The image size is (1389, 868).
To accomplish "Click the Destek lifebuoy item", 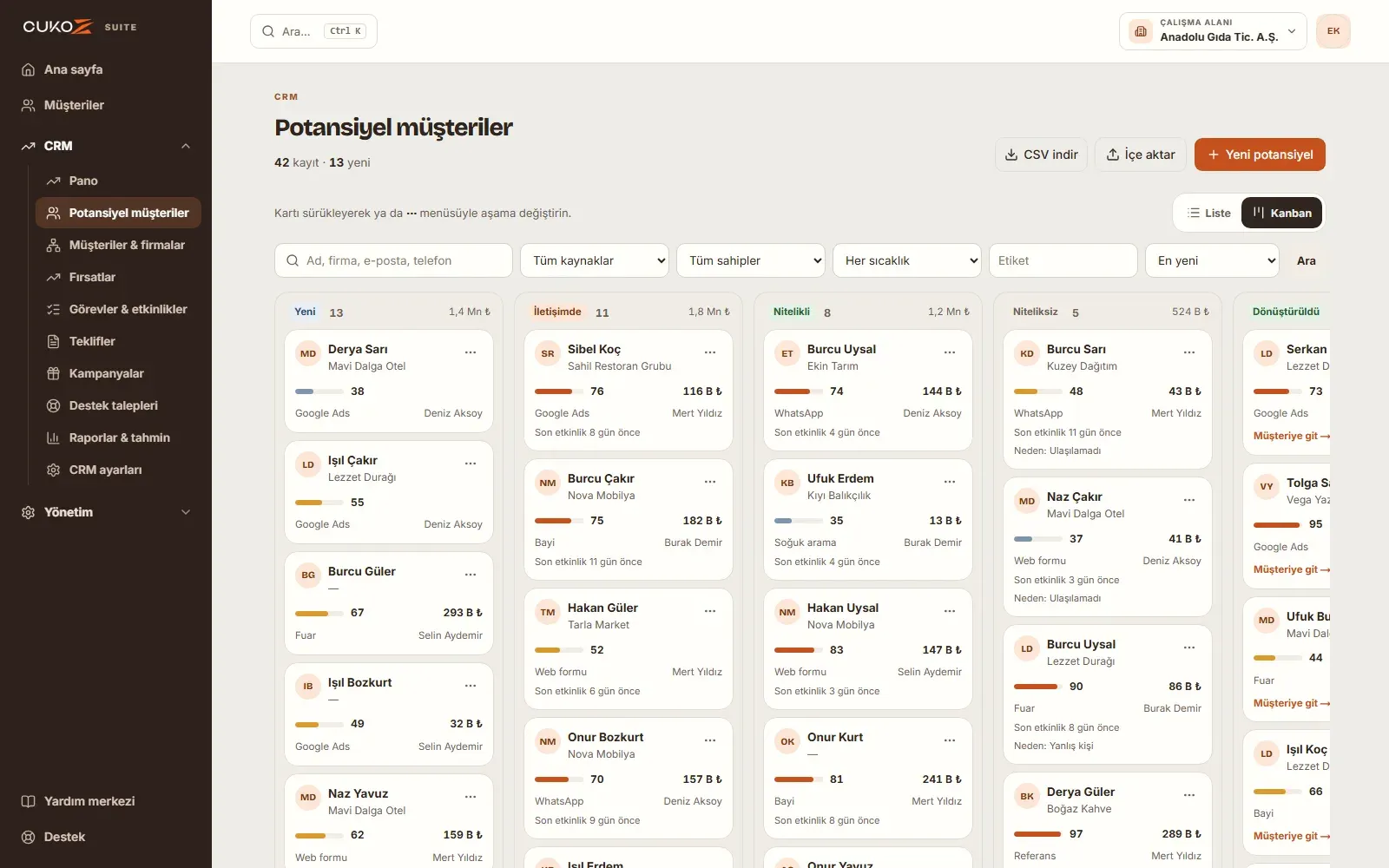I will click(x=106, y=837).
